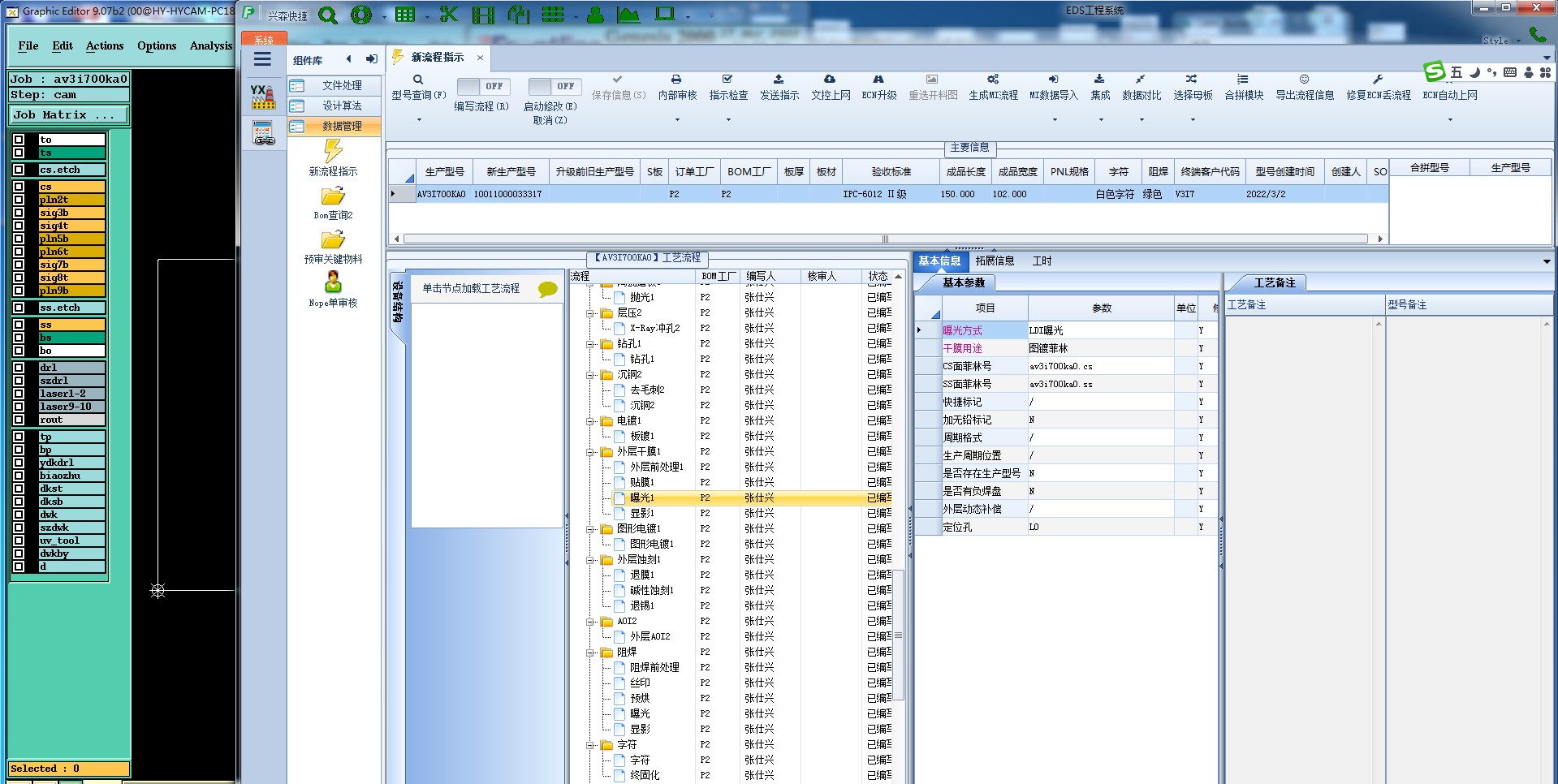1558x784 pixels.
Task: Click the green copy documents icon
Action: (518, 15)
